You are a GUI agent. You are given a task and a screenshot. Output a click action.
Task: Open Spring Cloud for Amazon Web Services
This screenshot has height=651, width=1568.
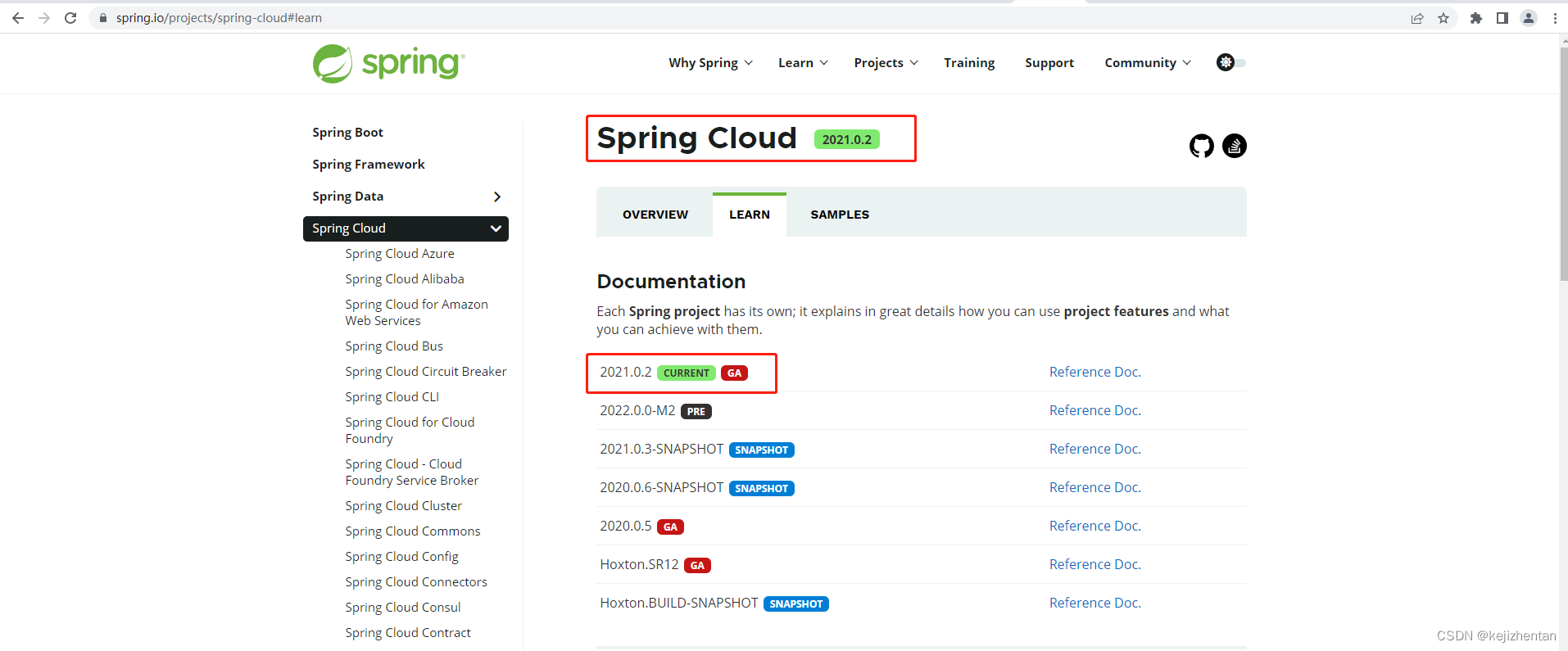(416, 313)
